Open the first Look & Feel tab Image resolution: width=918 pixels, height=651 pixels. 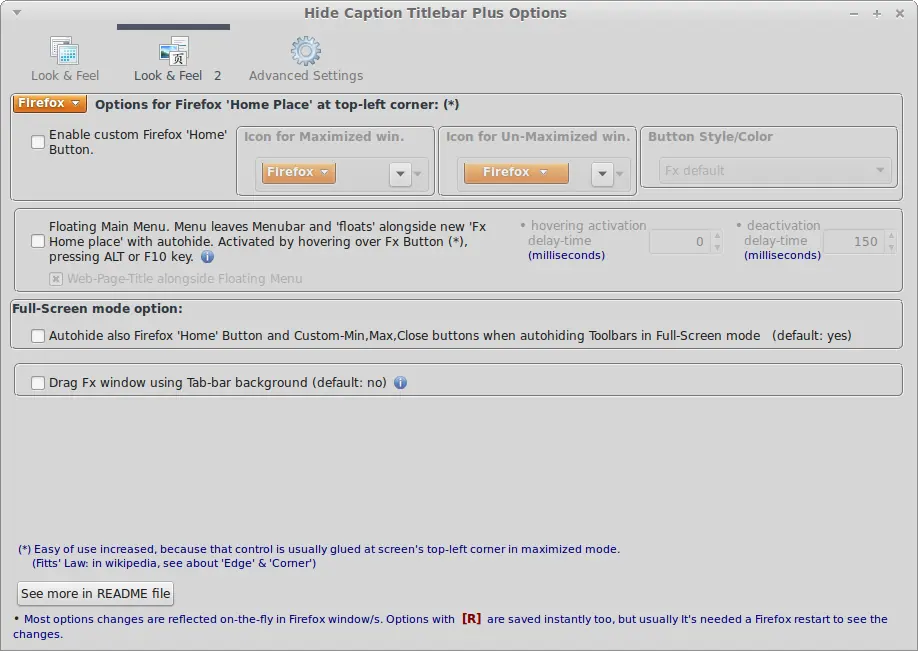[x=65, y=59]
